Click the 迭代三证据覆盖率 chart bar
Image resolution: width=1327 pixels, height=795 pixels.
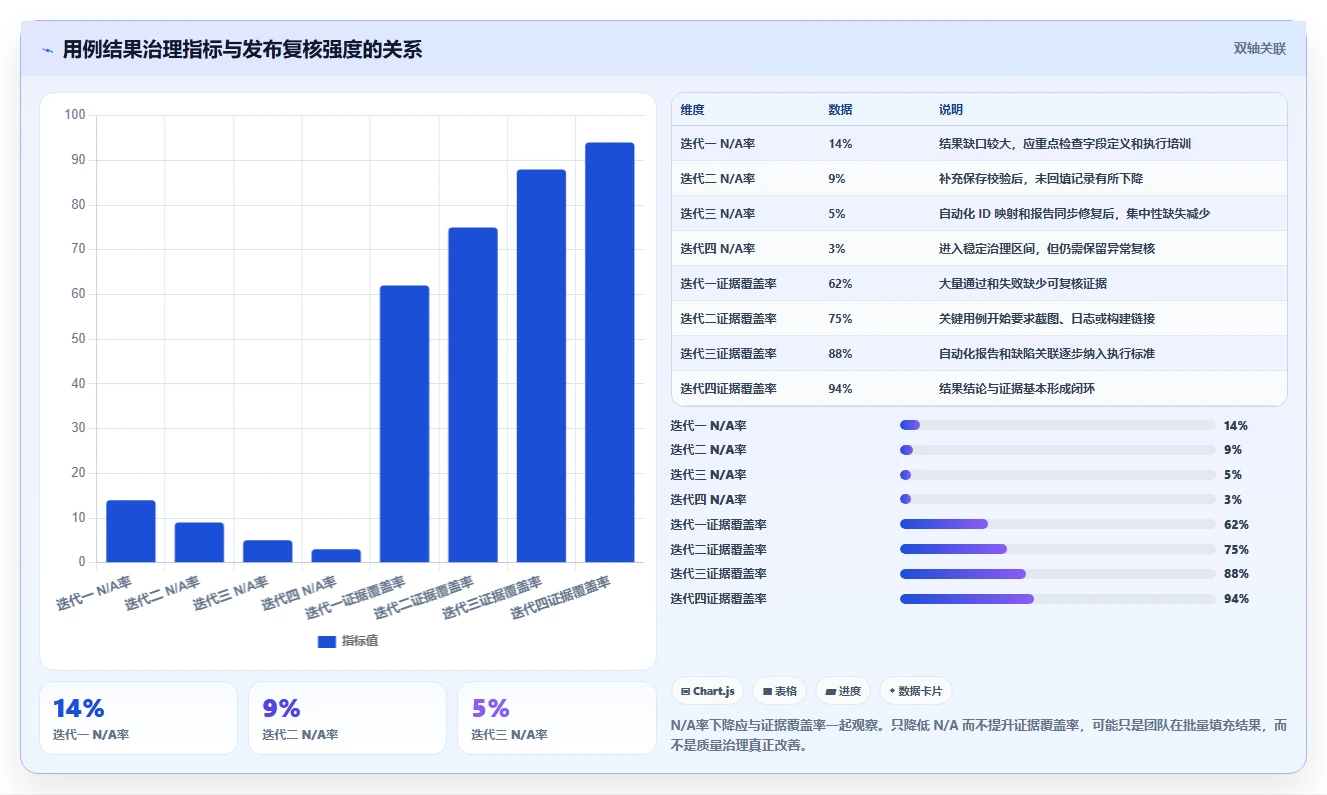coord(542,366)
